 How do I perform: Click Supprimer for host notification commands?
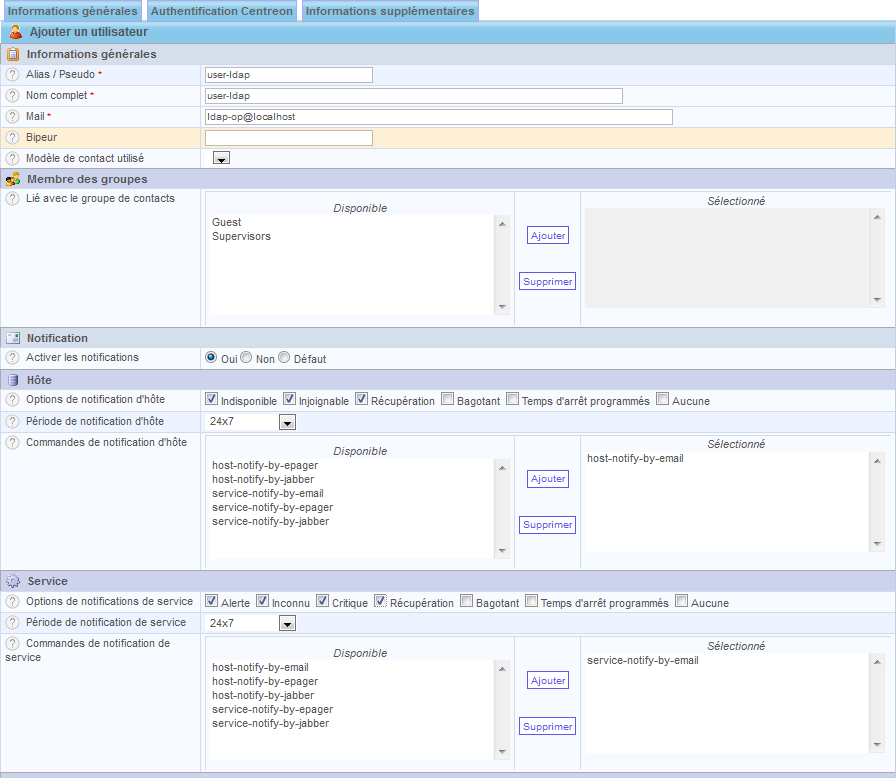click(547, 525)
